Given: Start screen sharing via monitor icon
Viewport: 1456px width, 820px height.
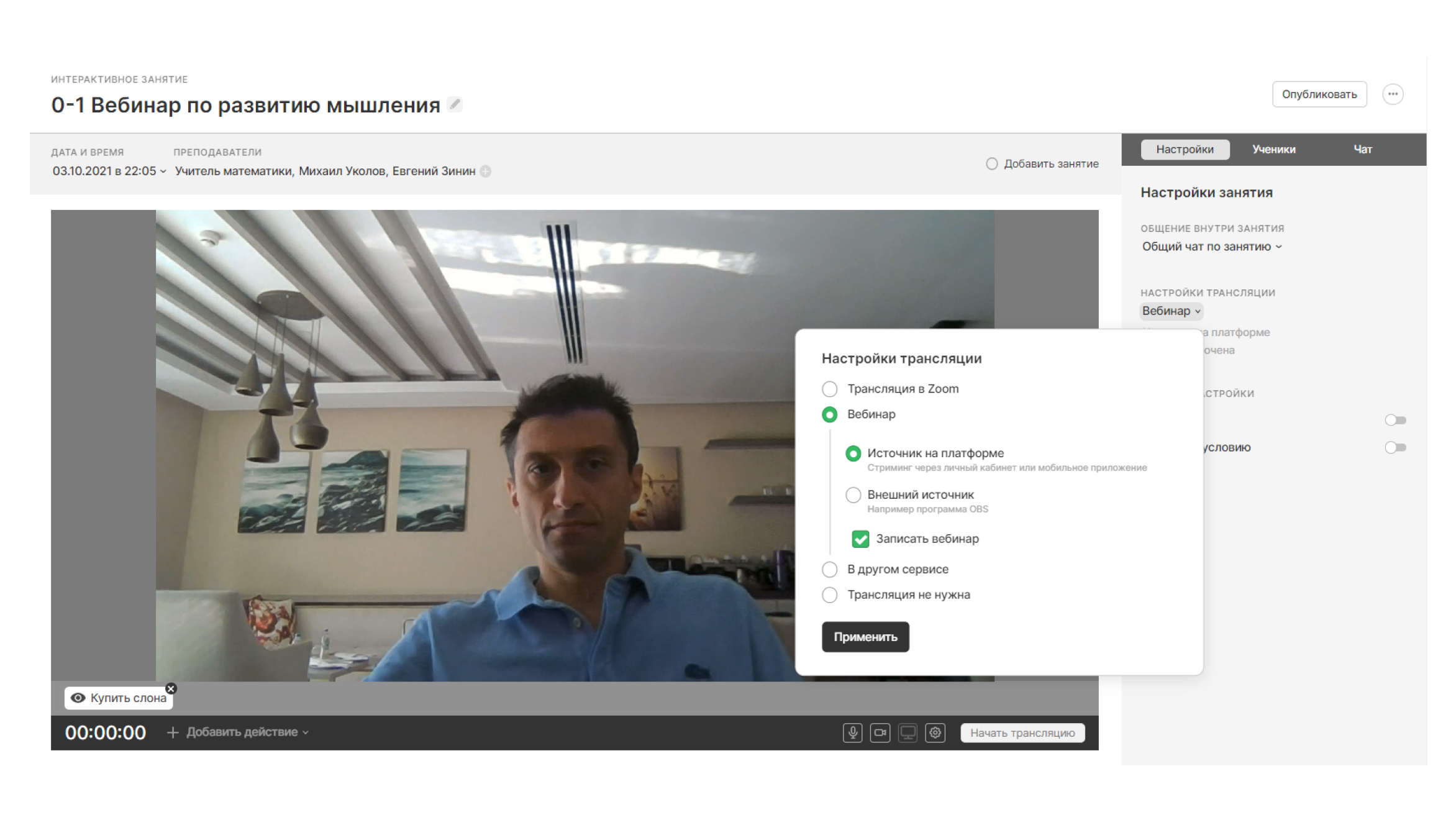Looking at the screenshot, I should pyautogui.click(x=908, y=733).
